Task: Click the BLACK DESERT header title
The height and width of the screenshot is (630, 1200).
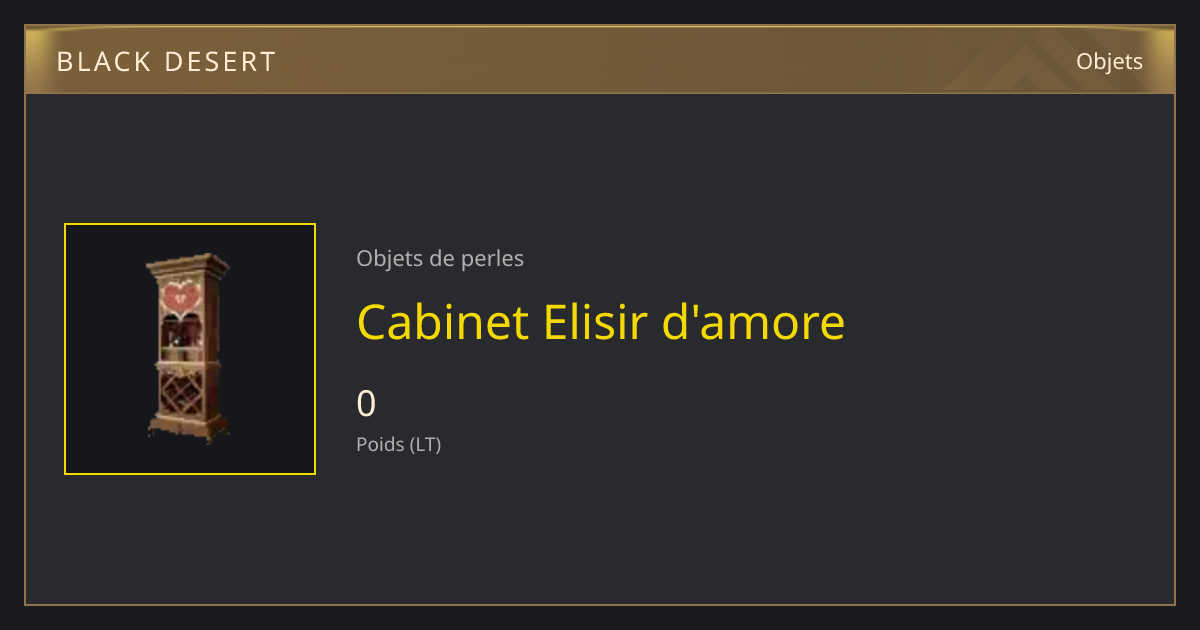Action: pos(166,62)
